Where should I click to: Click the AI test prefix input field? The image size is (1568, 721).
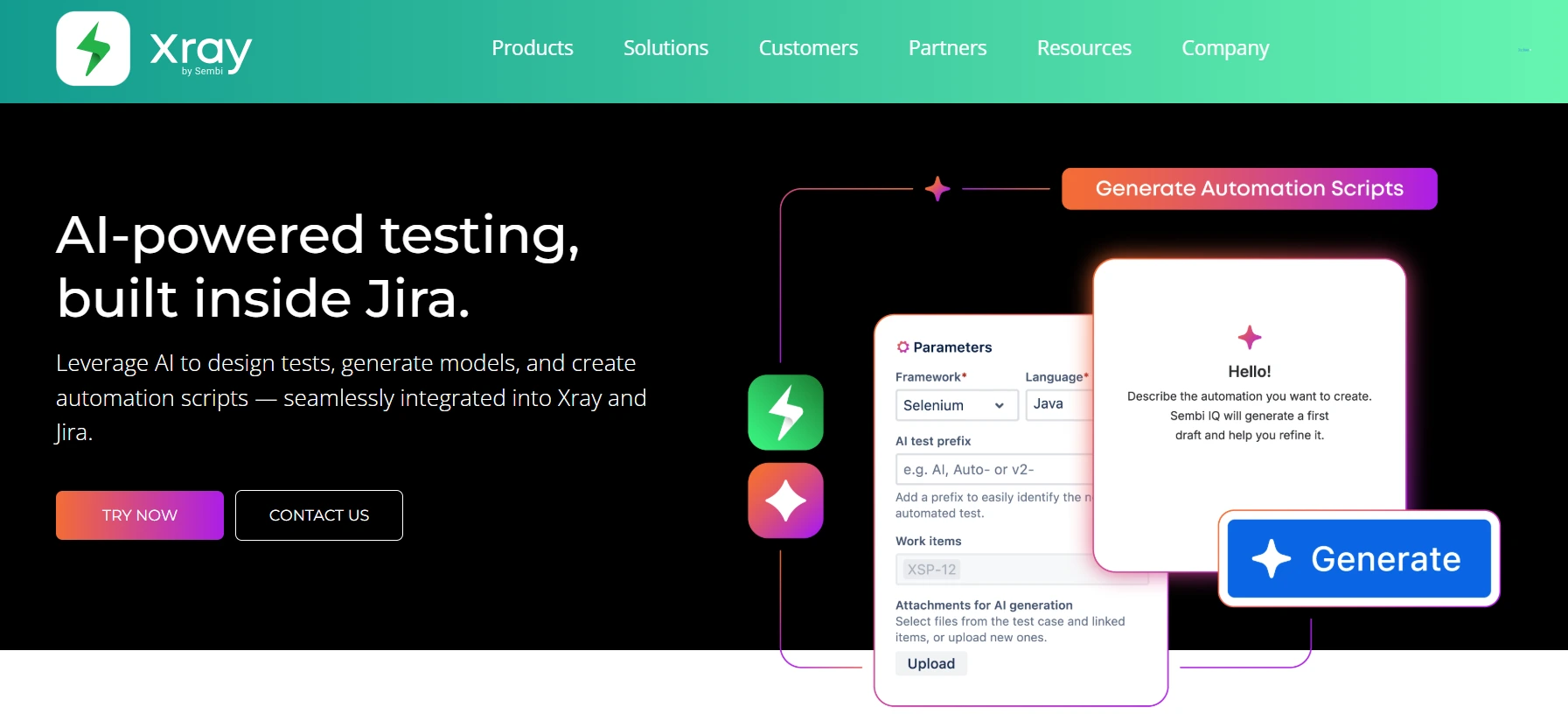tap(994, 470)
